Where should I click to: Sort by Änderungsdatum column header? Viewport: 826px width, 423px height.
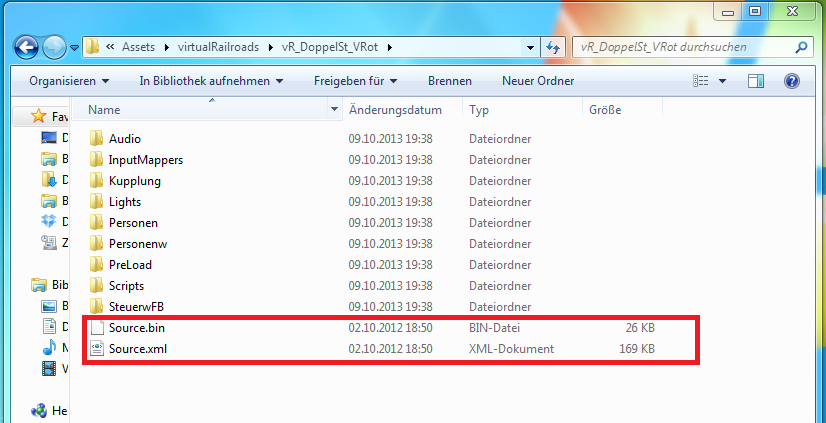395,110
